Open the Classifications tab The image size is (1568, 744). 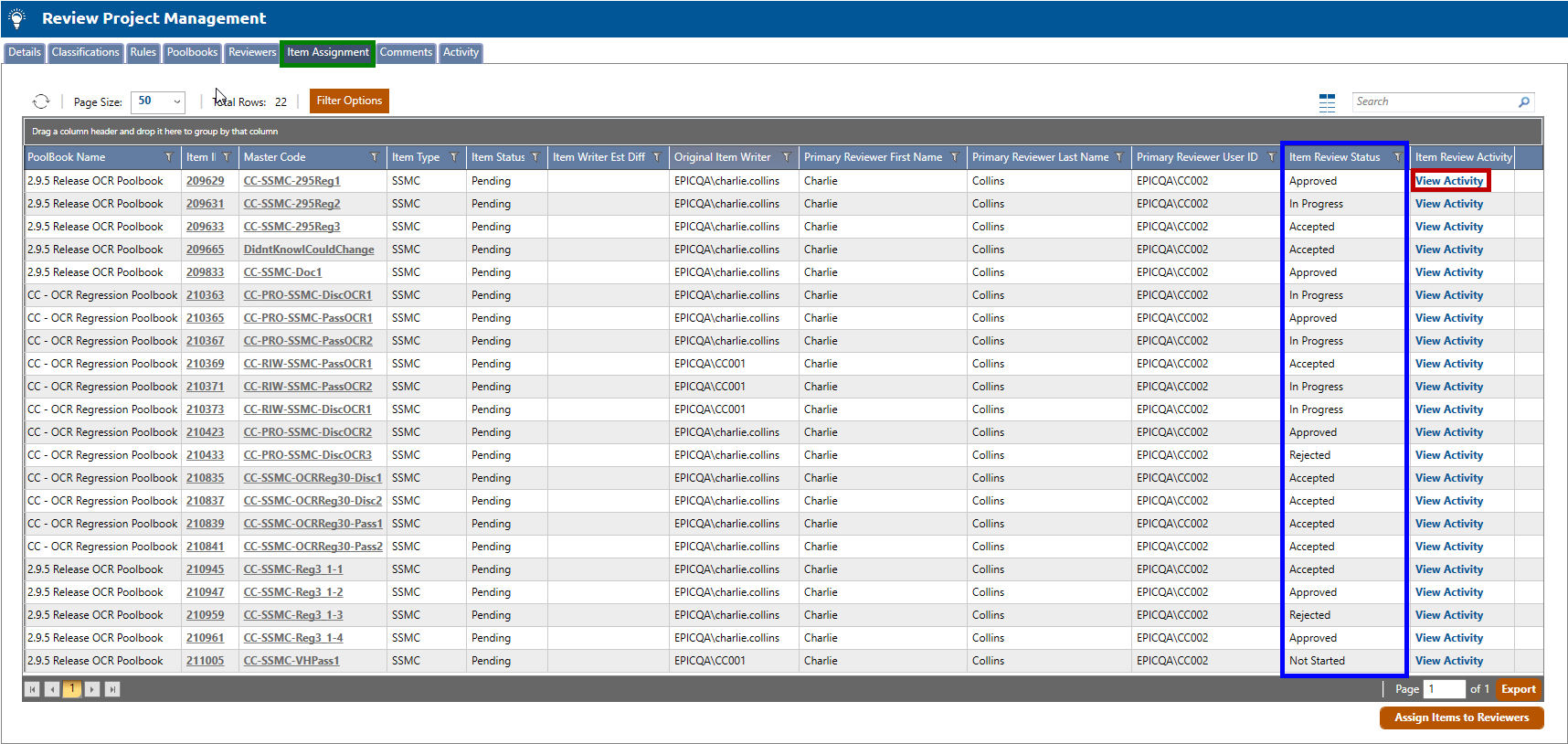[85, 53]
